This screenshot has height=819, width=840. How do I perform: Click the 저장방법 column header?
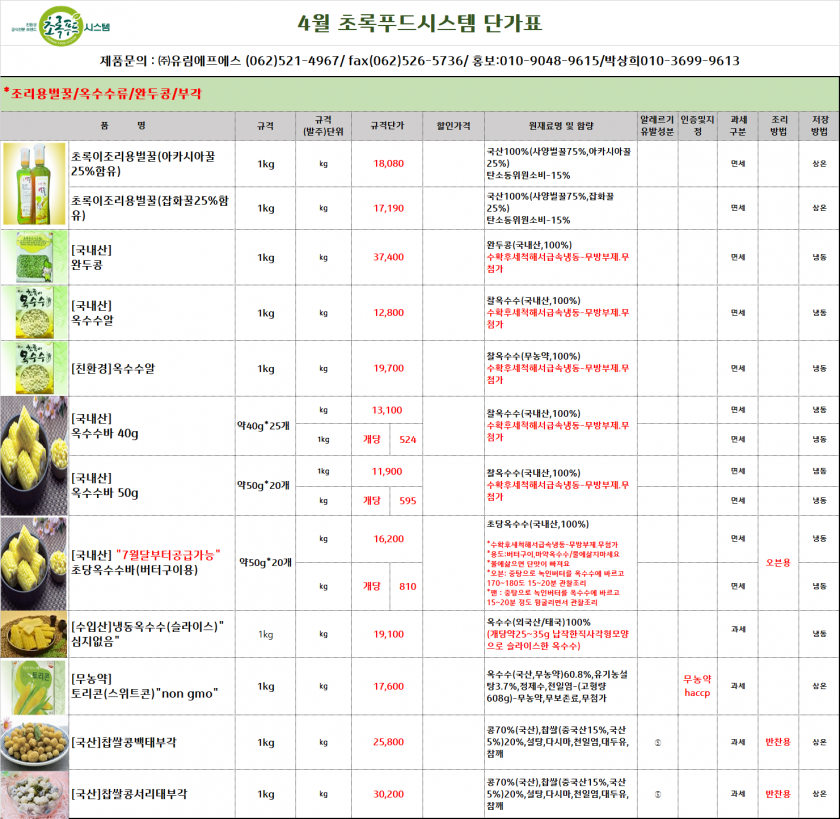tap(819, 126)
